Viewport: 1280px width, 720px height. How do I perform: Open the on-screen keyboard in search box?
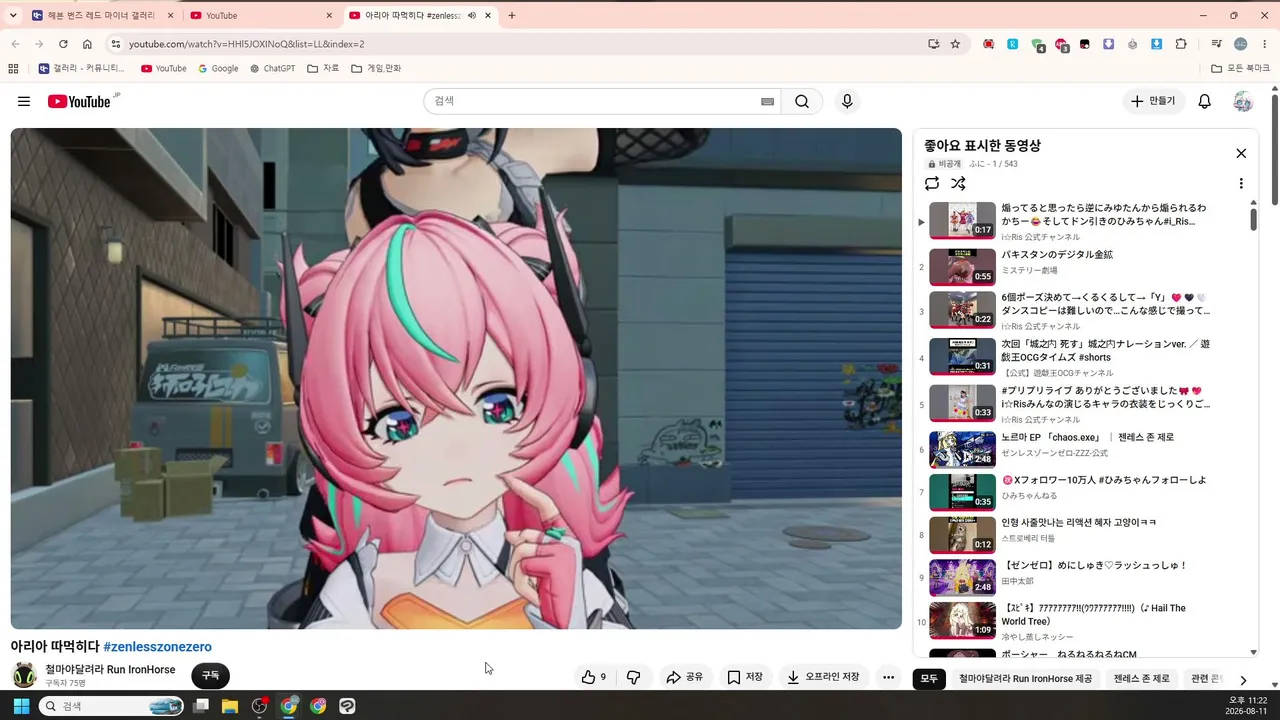(x=768, y=101)
